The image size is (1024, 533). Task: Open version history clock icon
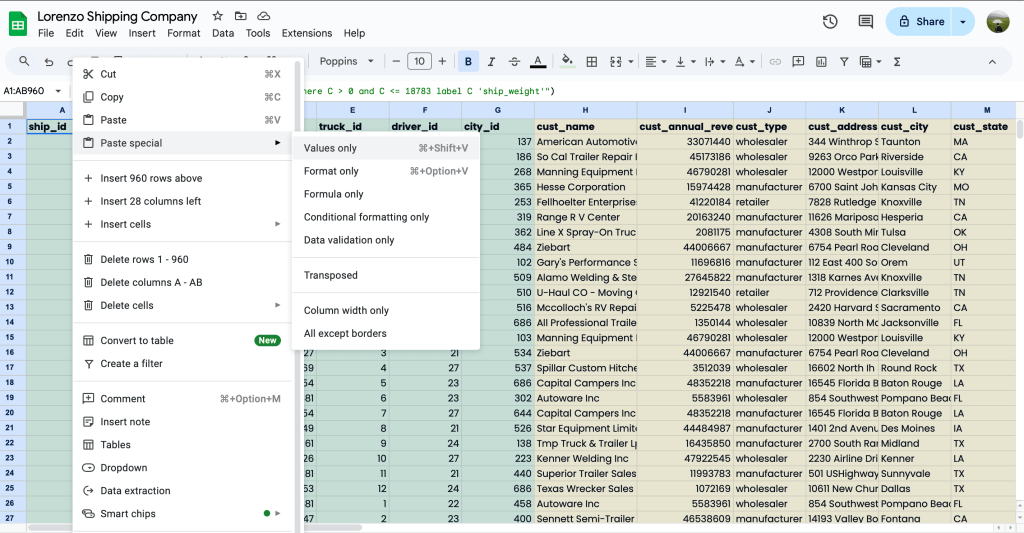tap(830, 21)
